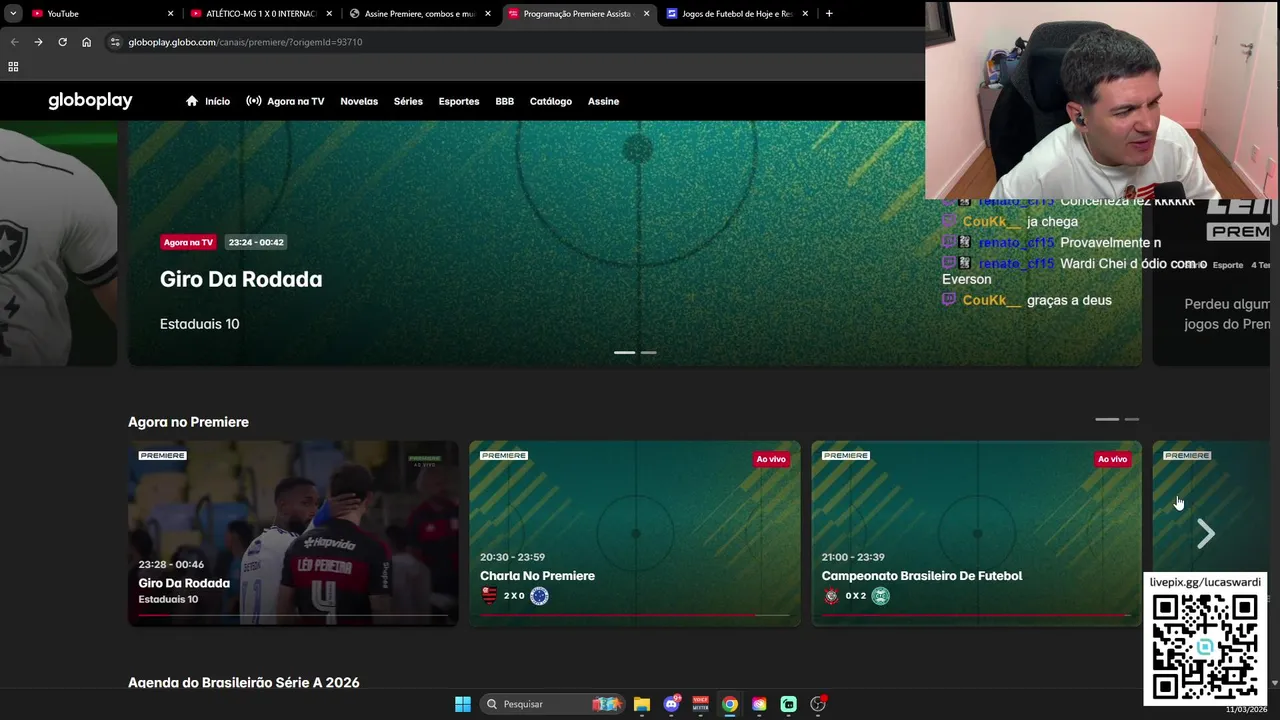Click the livepix.gg/lucaswardi QR code
Viewport: 1280px width, 720px height.
[1205, 646]
